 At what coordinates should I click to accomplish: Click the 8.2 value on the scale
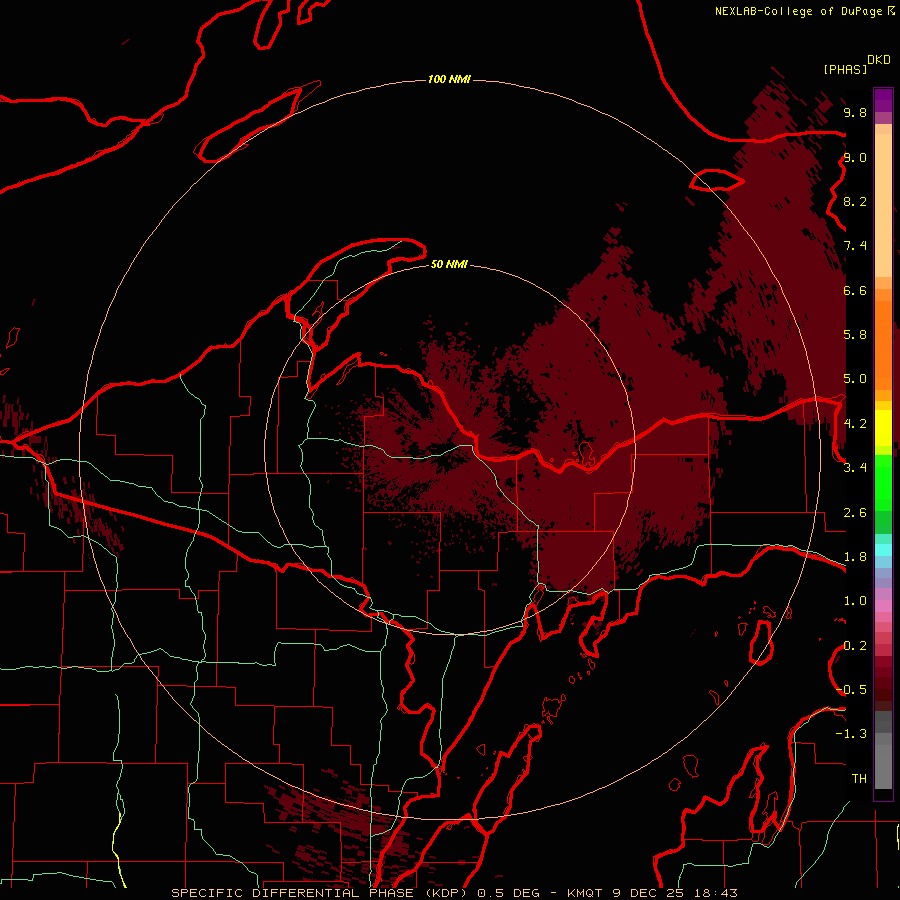855,201
